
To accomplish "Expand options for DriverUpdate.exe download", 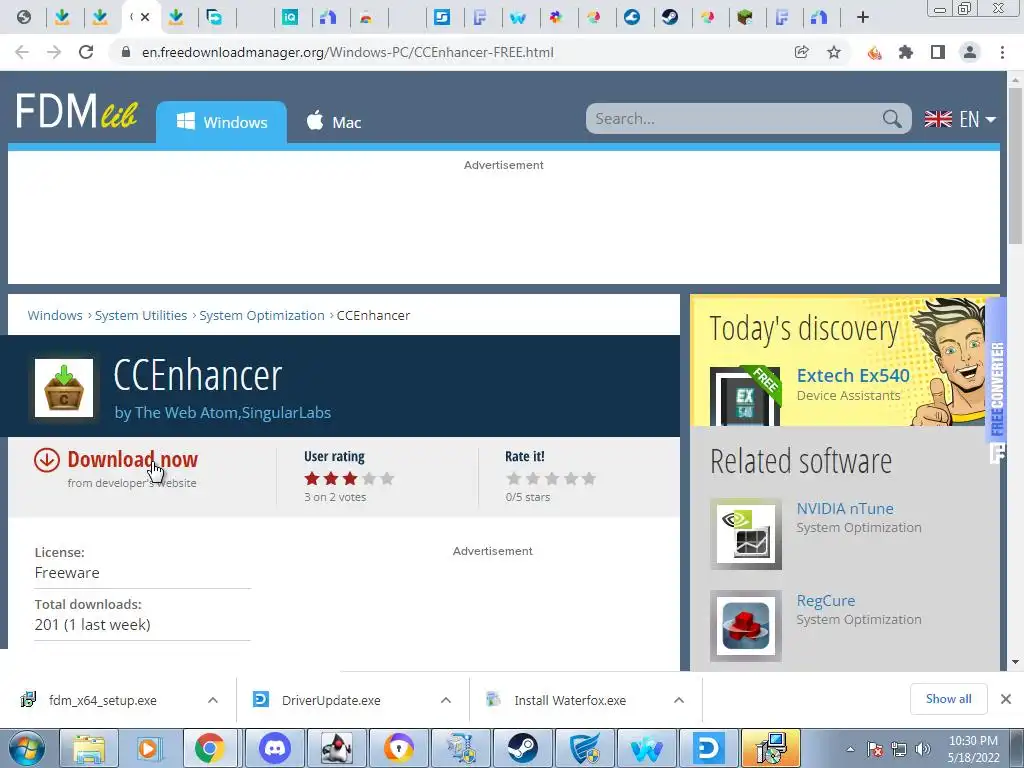I will pos(446,700).
